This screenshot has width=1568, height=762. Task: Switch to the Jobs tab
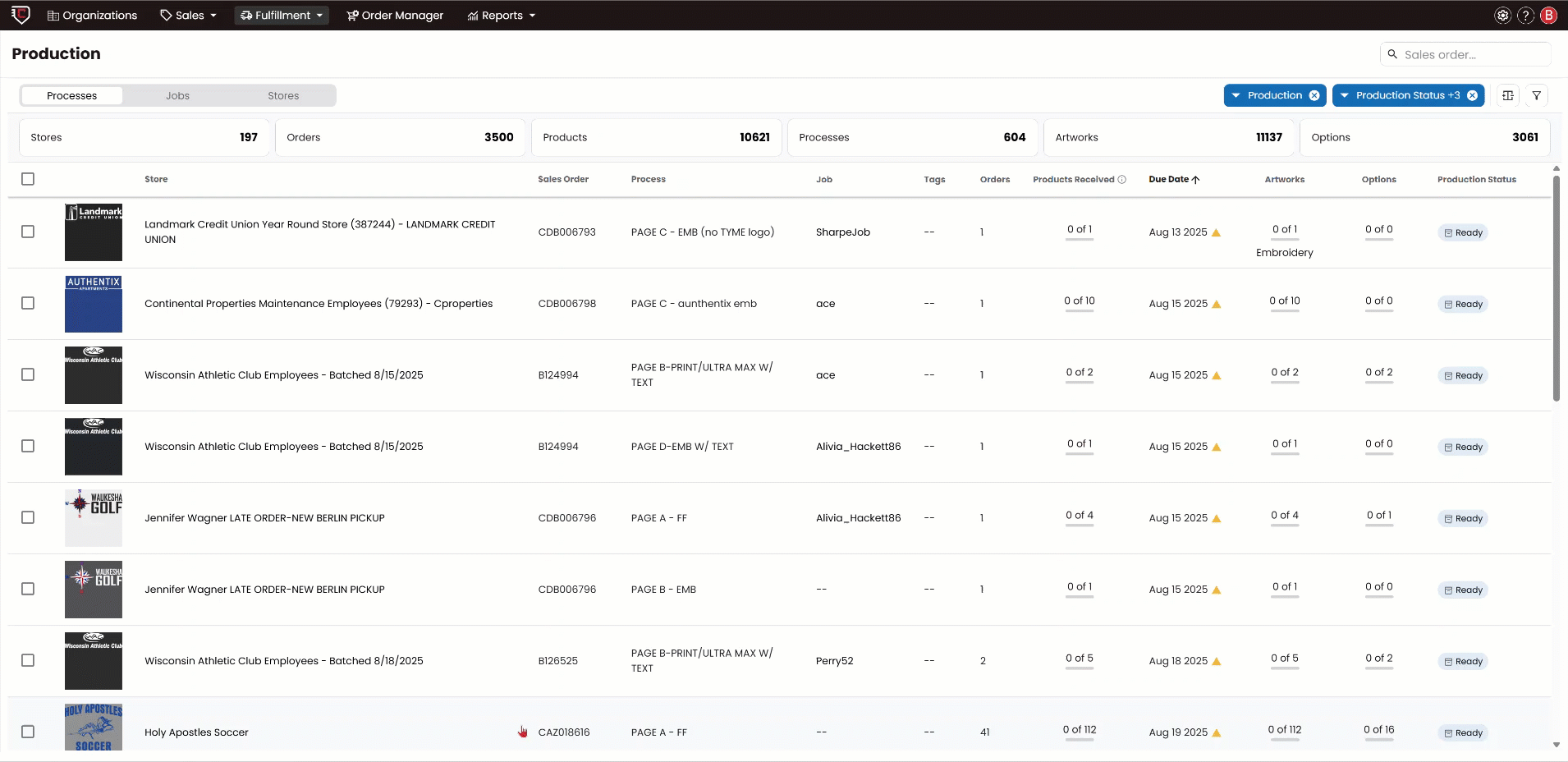tap(177, 95)
